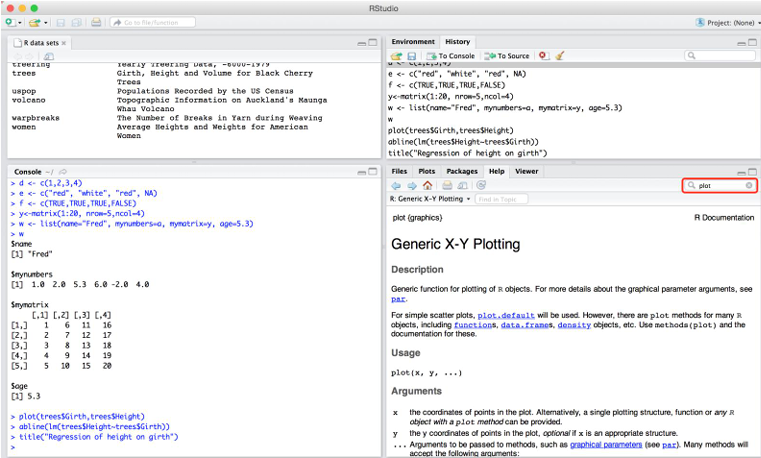Open the data.frames link
This screenshot has width=761, height=458.
tap(527, 325)
